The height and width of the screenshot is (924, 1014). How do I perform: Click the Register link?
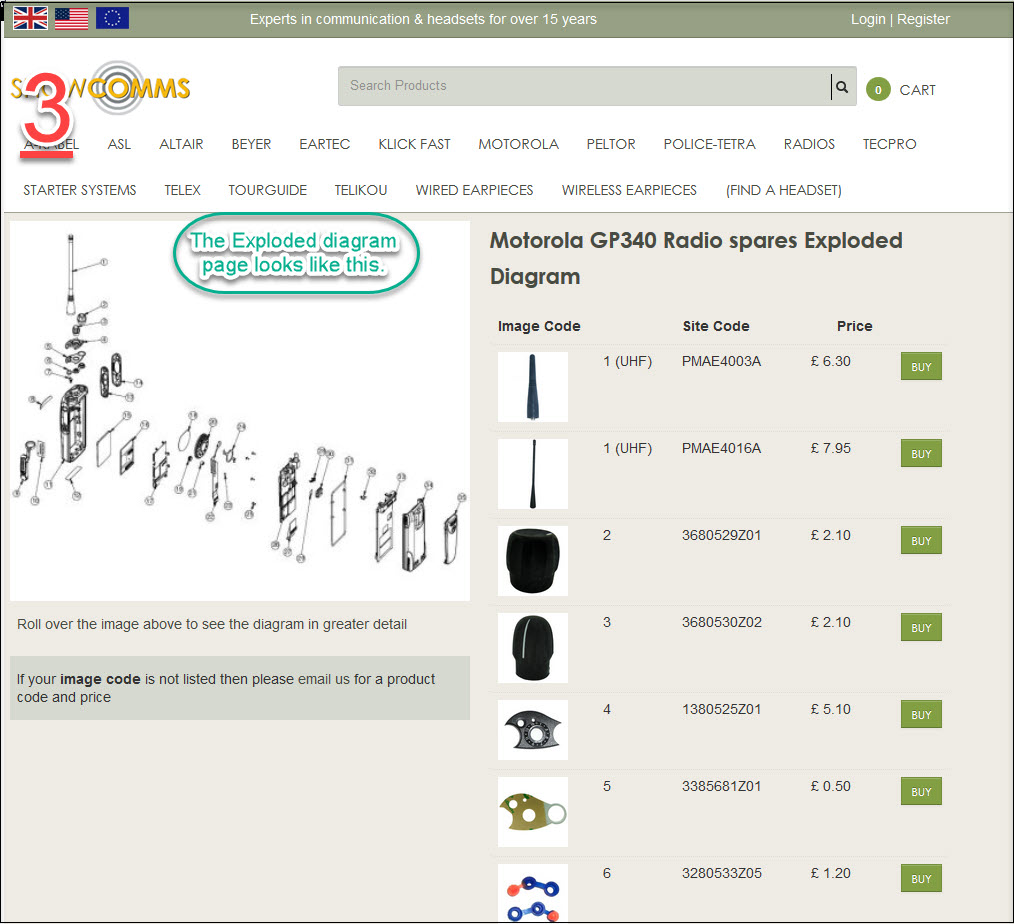pos(923,19)
